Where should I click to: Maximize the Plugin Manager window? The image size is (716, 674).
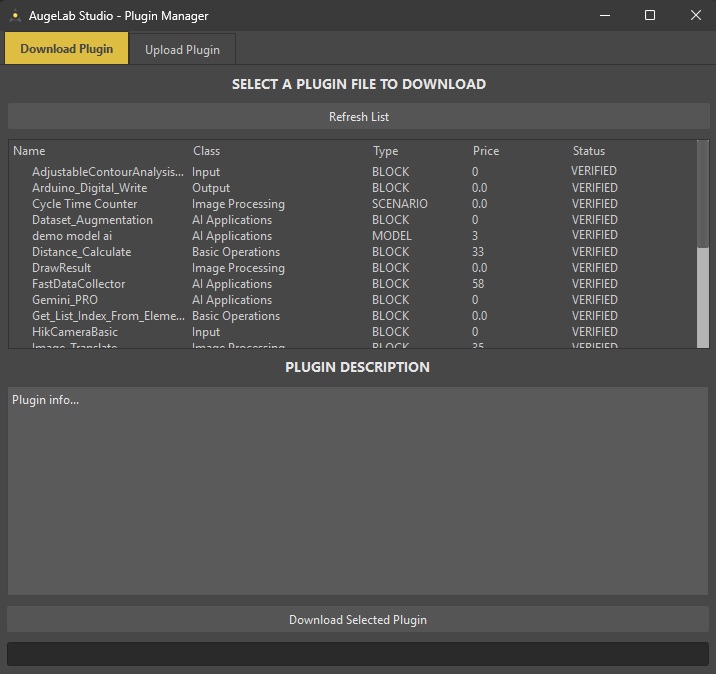click(x=650, y=16)
